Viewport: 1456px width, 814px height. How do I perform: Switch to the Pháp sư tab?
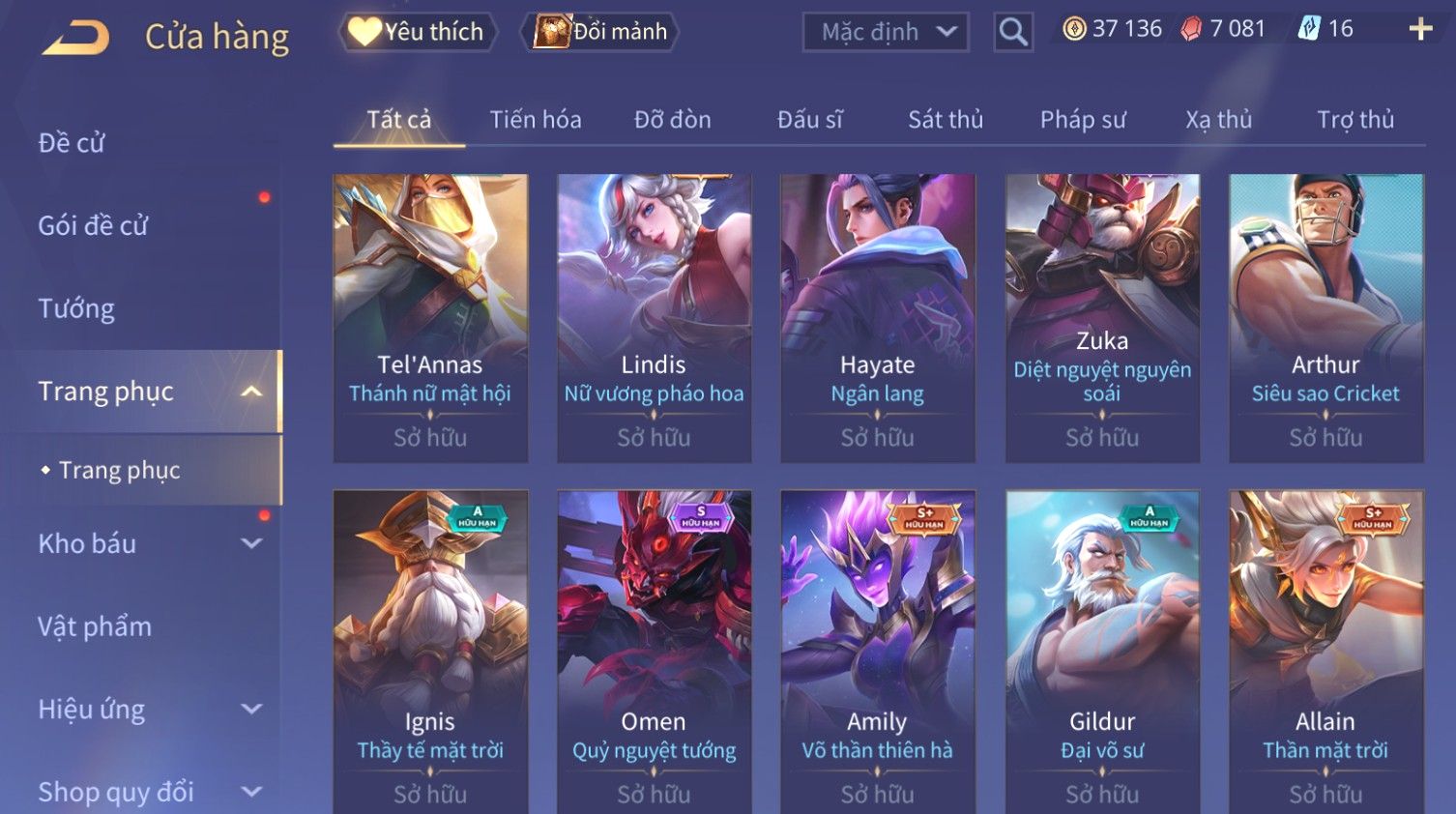pos(1083,120)
